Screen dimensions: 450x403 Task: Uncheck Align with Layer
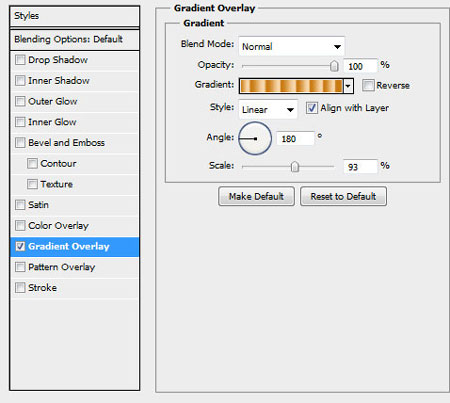(x=312, y=108)
